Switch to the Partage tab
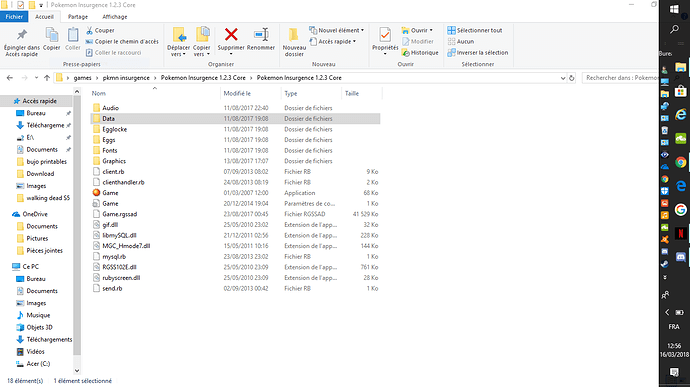The width and height of the screenshot is (690, 387). pos(78,17)
